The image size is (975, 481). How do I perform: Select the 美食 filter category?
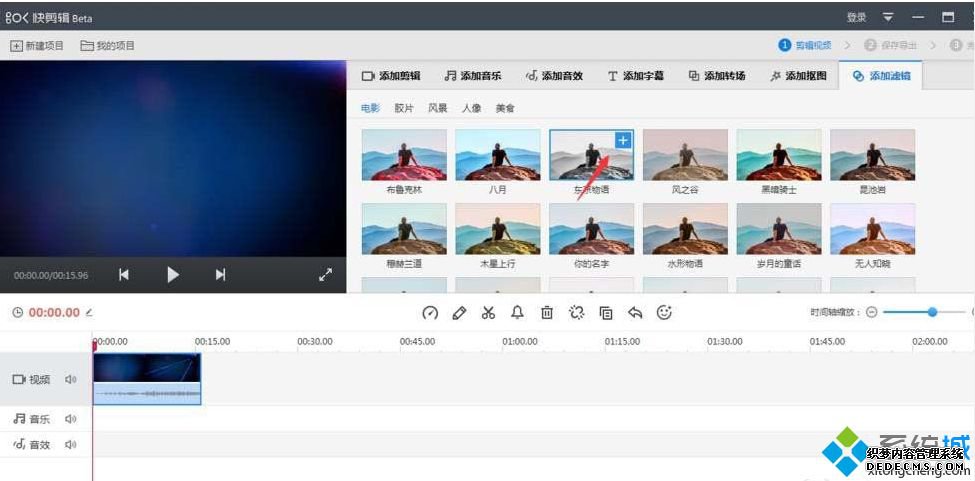pyautogui.click(x=504, y=108)
